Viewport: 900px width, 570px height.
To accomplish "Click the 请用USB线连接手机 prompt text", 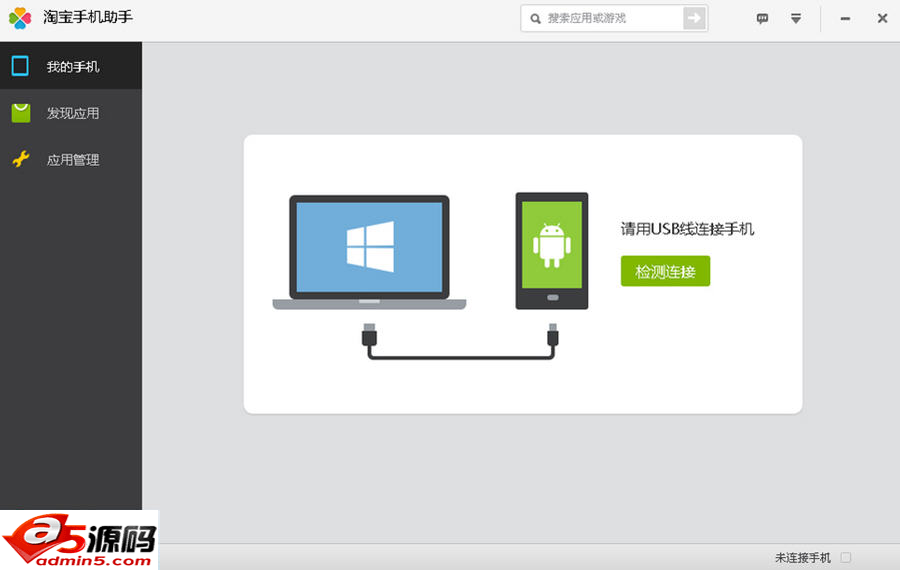I will 687,229.
